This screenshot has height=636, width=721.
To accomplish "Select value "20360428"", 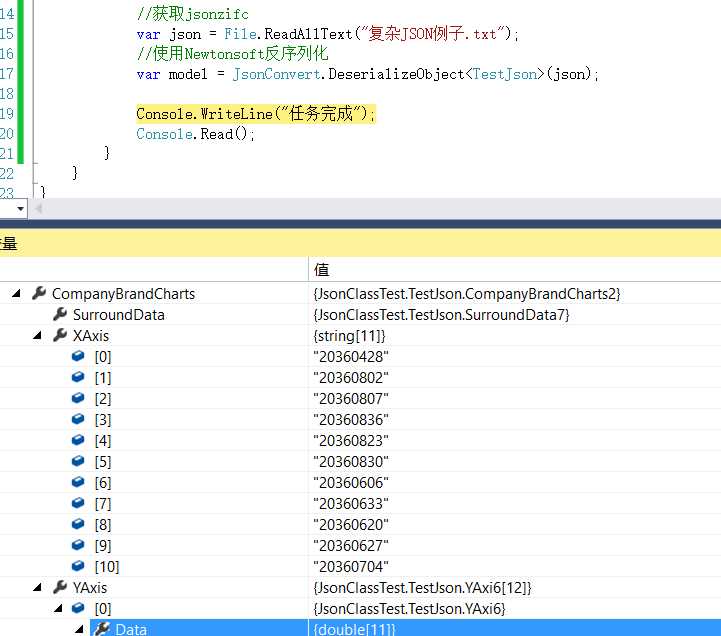I will (351, 357).
